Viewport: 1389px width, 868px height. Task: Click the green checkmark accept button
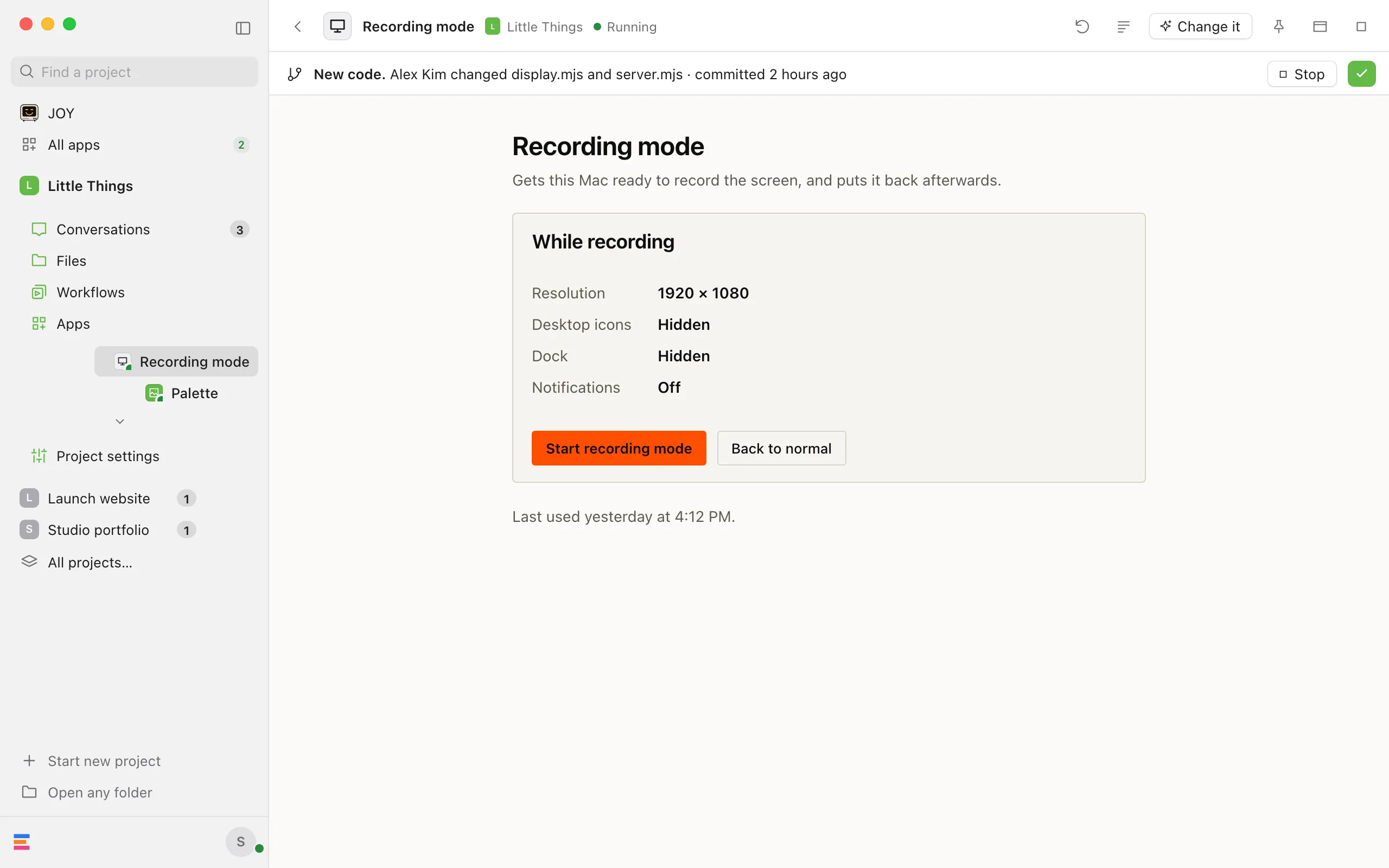click(1361, 74)
